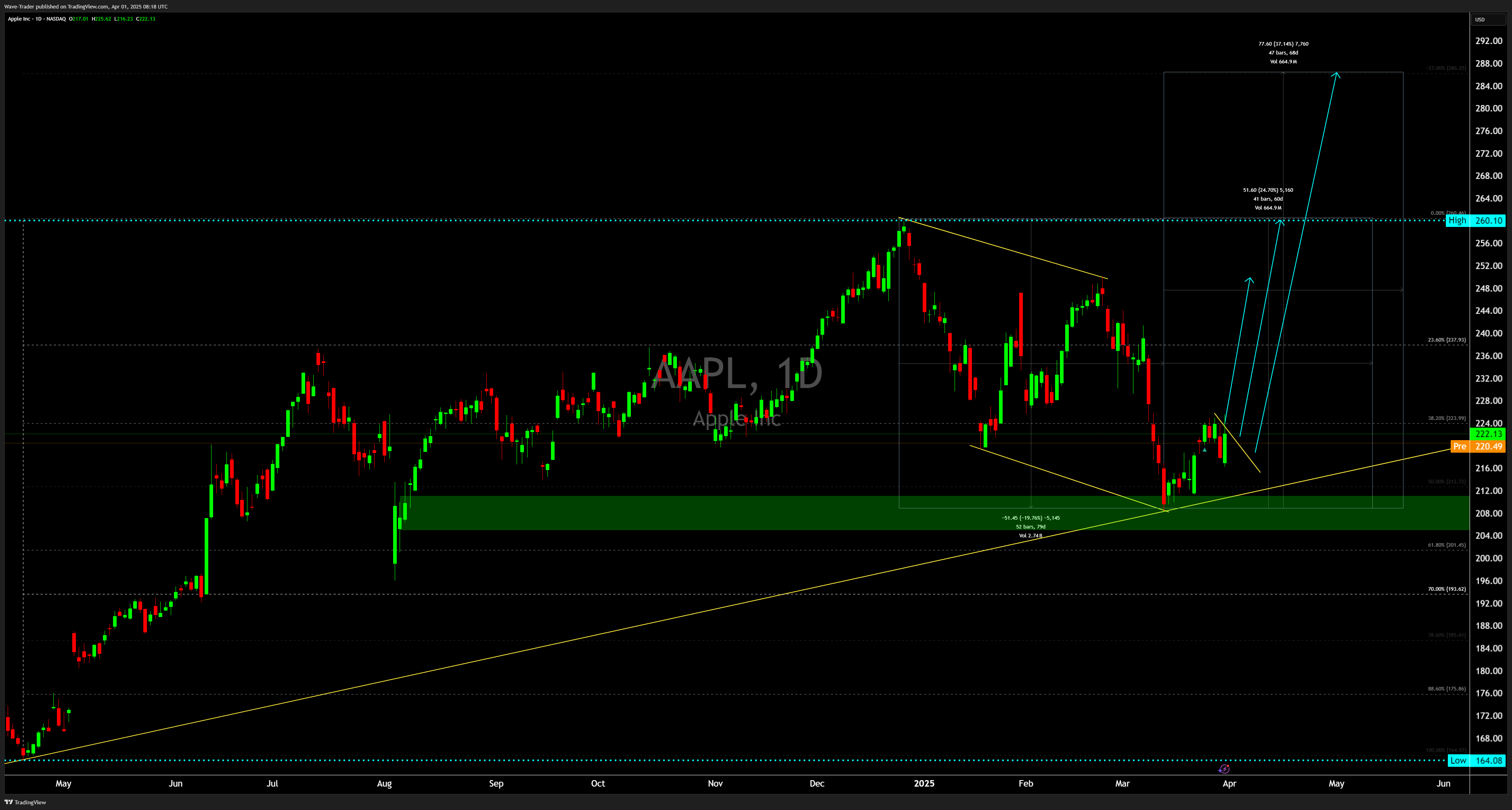The image size is (1512, 810).
Task: Click the Apple Inc · 1D · NASDAQ symbol legend
Action: click(36, 19)
